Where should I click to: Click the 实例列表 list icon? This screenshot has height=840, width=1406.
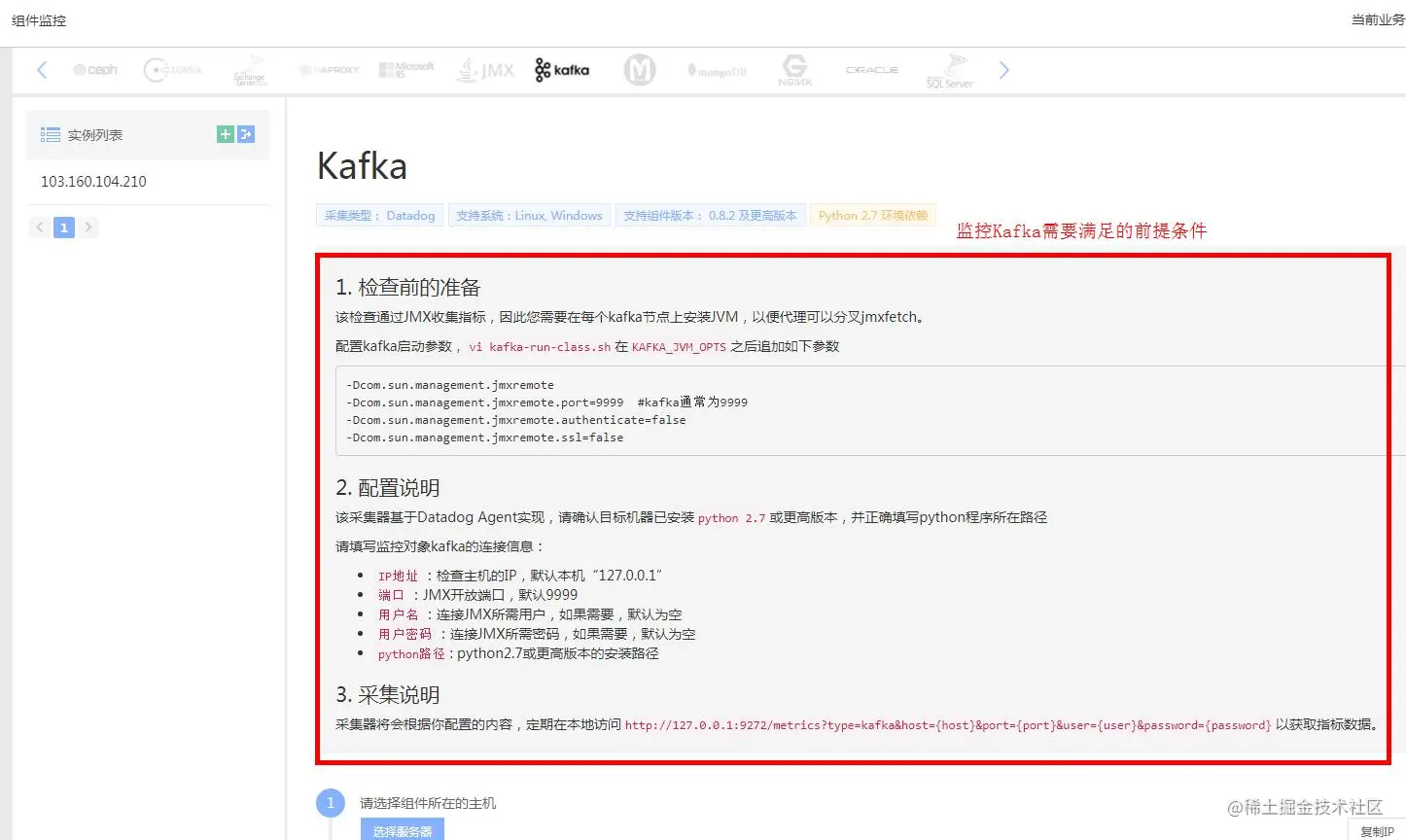pos(51,135)
